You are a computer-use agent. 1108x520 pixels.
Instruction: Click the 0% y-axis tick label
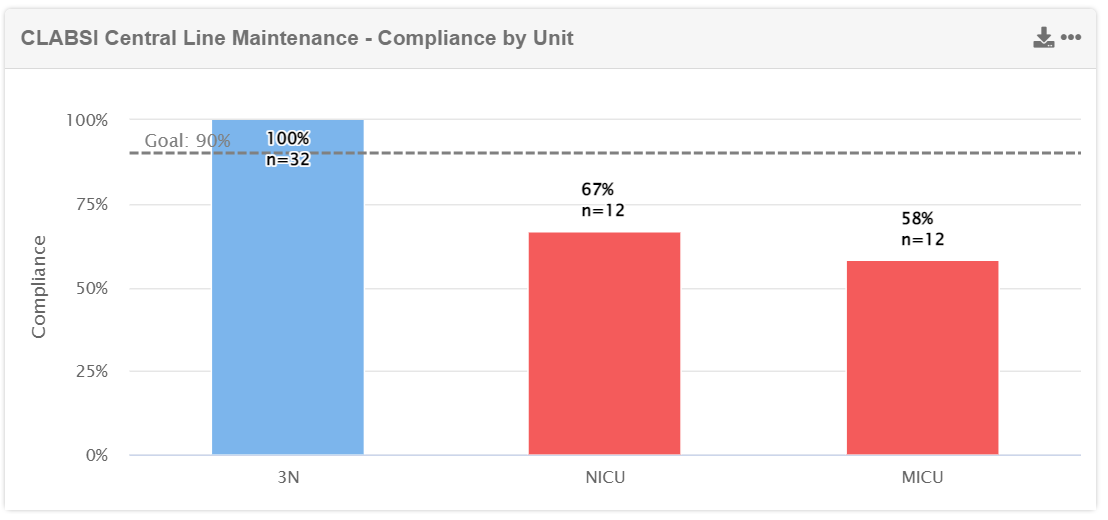pos(94,455)
